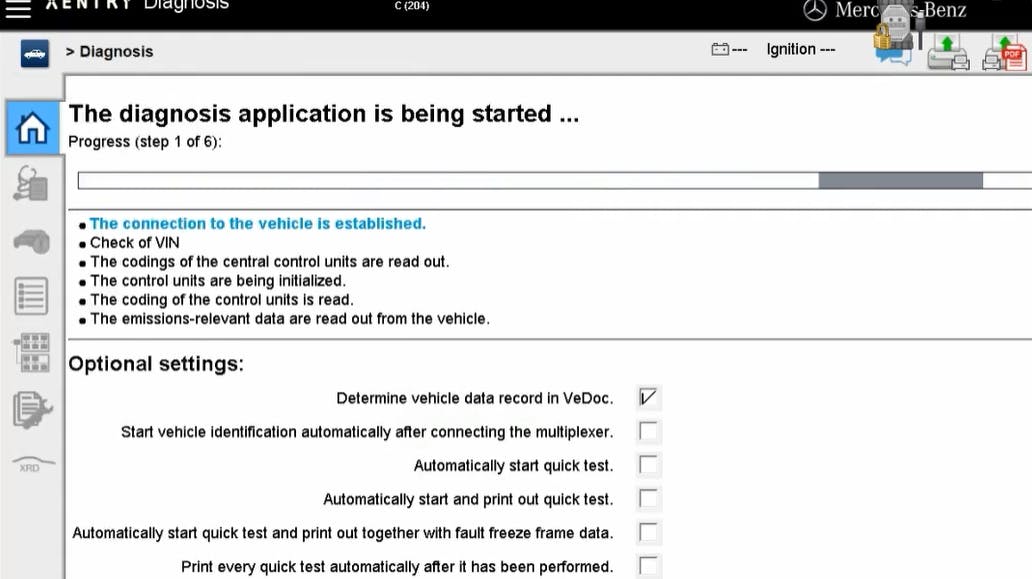The width and height of the screenshot is (1032, 579).
Task: Click 'The emissions-relevant data are read out' step
Action: pyautogui.click(x=290, y=319)
